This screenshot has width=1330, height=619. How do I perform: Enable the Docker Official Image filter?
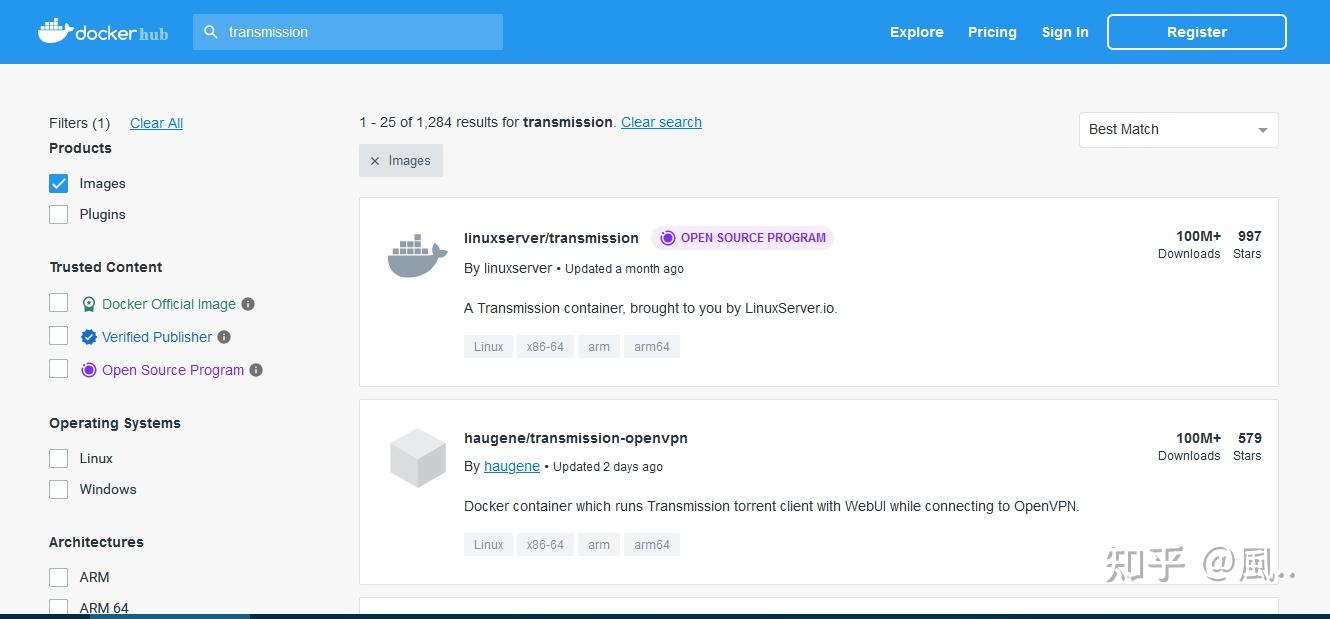(x=58, y=302)
